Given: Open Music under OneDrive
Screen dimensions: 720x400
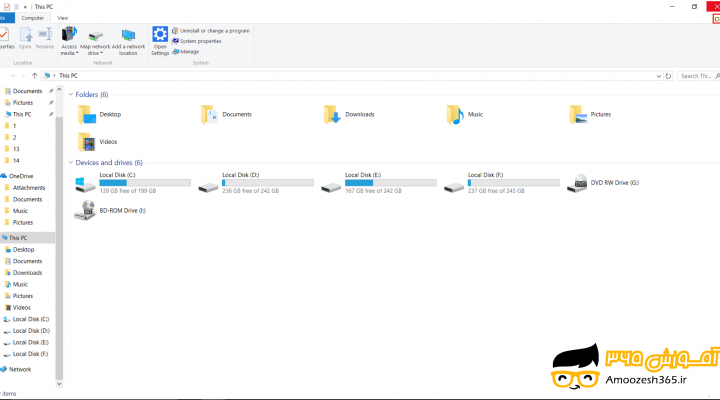Looking at the screenshot, I should point(20,211).
